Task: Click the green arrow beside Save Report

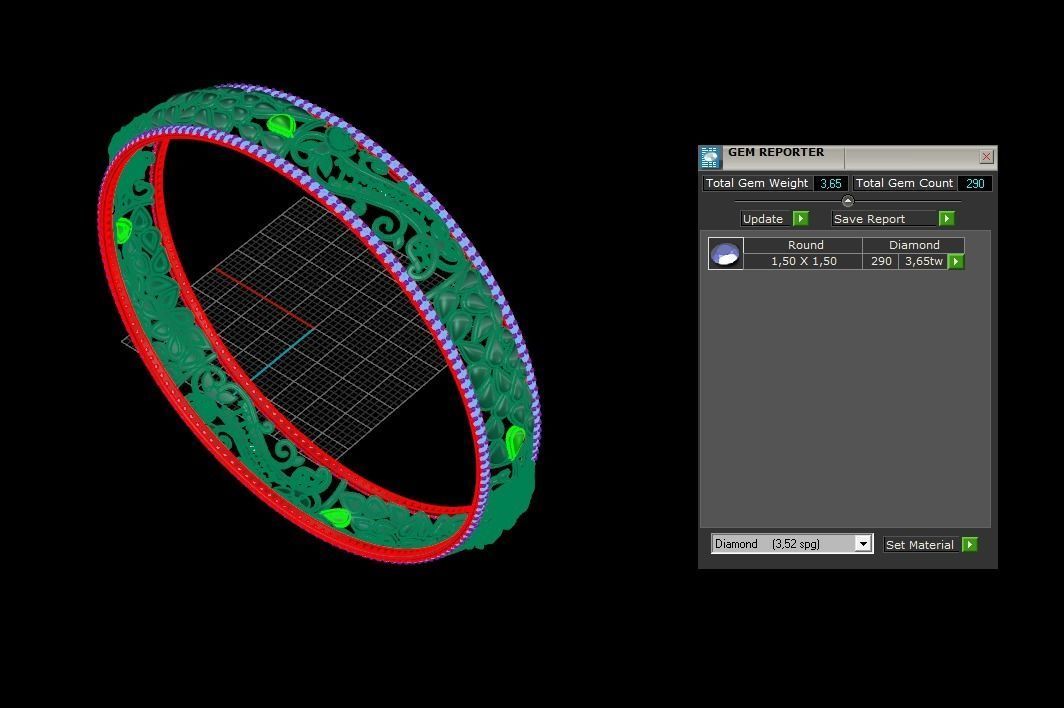Action: tap(947, 219)
